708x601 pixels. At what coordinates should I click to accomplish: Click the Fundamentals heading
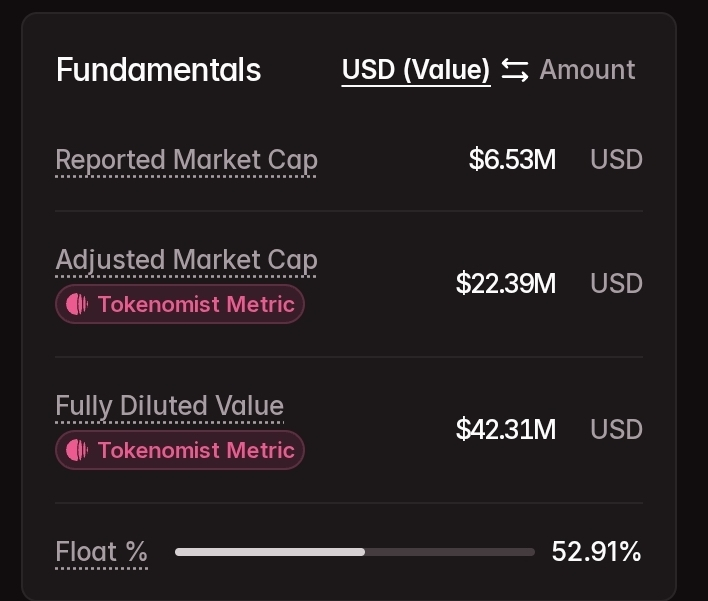(158, 70)
